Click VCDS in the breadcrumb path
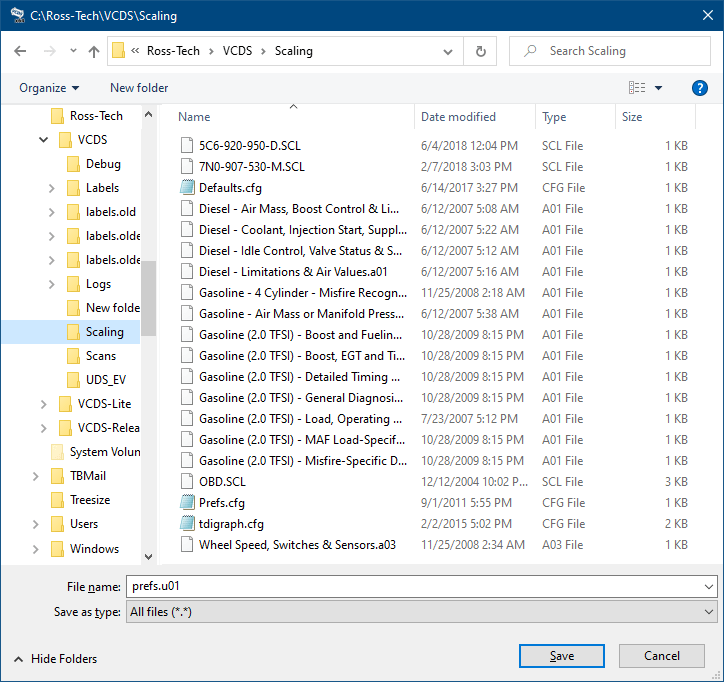Viewport: 724px width, 682px height. (237, 51)
